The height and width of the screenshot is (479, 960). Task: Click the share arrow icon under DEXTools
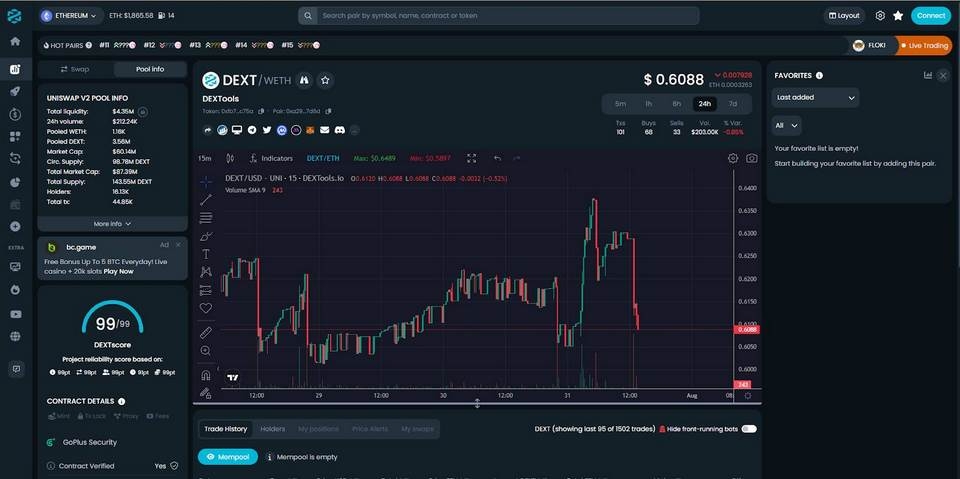click(x=208, y=130)
